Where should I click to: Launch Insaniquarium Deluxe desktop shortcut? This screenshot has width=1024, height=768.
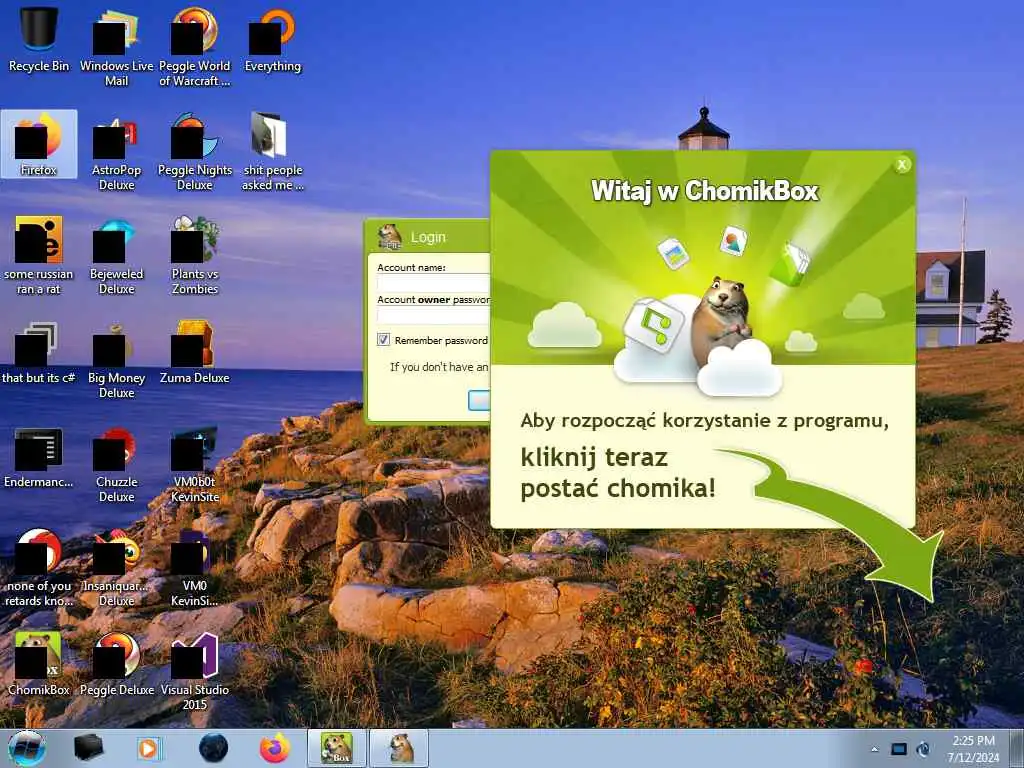tap(116, 568)
